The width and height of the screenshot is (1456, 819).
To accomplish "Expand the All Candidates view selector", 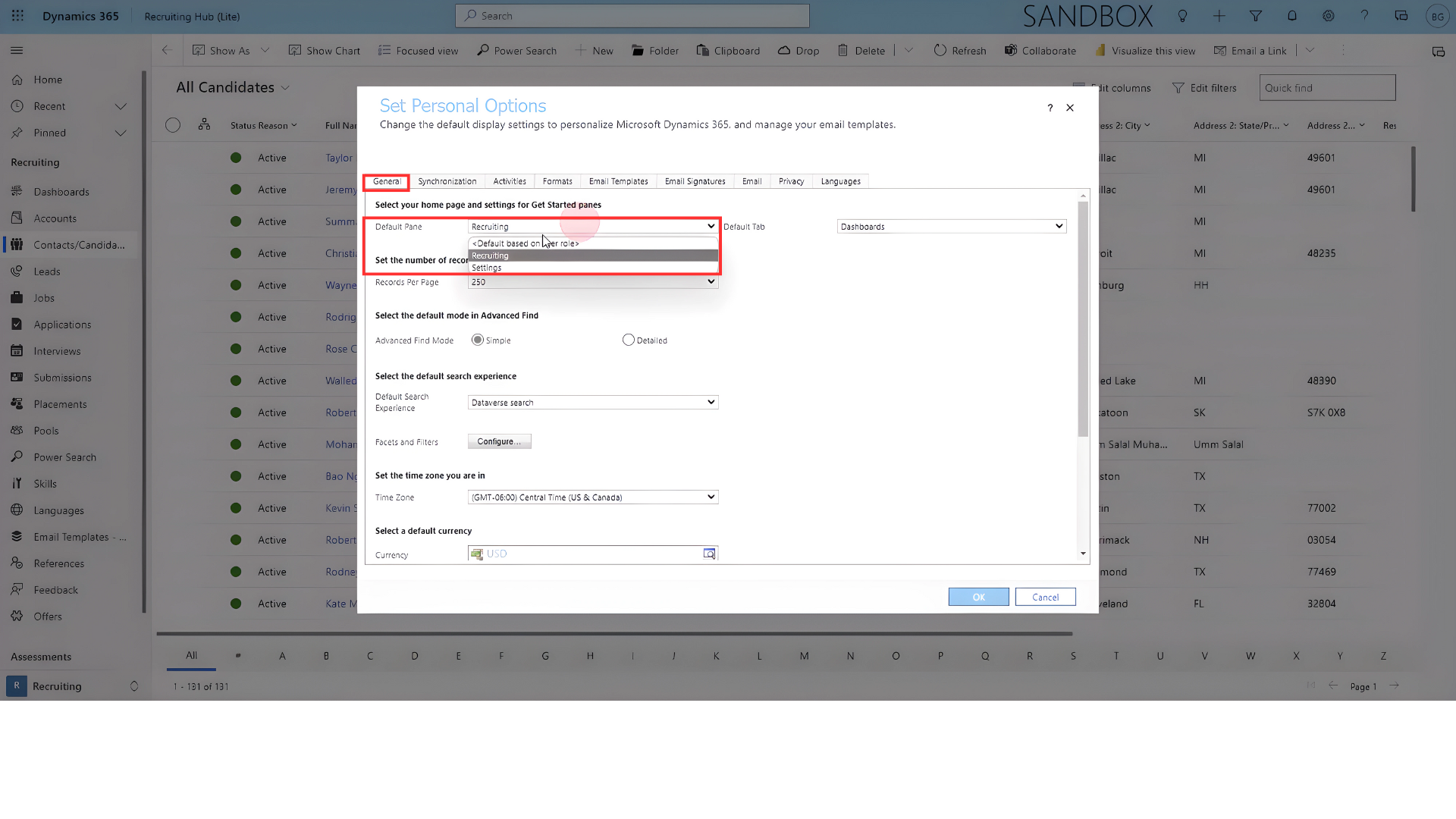I will (x=286, y=88).
